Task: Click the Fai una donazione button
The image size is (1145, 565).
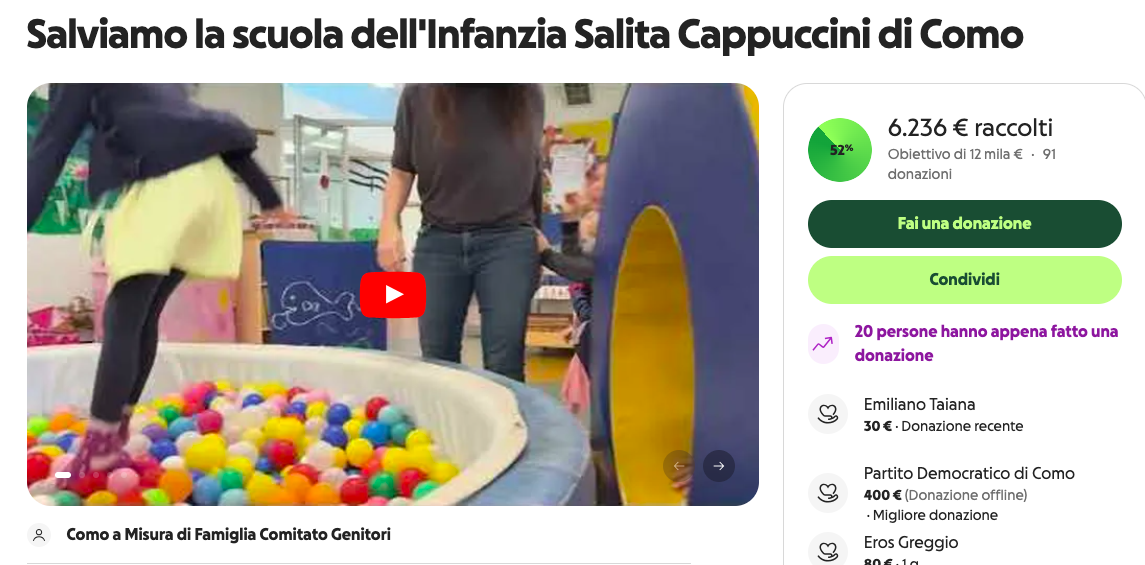Action: [964, 223]
